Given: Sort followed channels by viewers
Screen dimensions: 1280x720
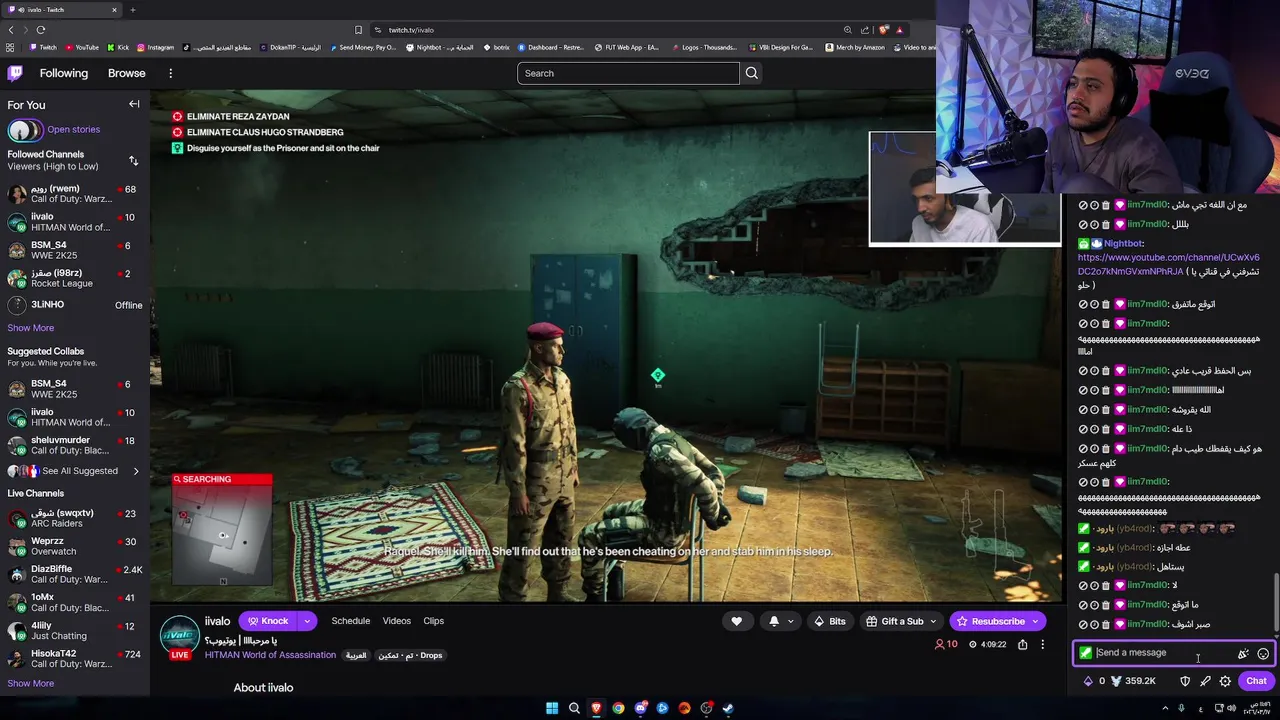Looking at the screenshot, I should click(x=134, y=160).
